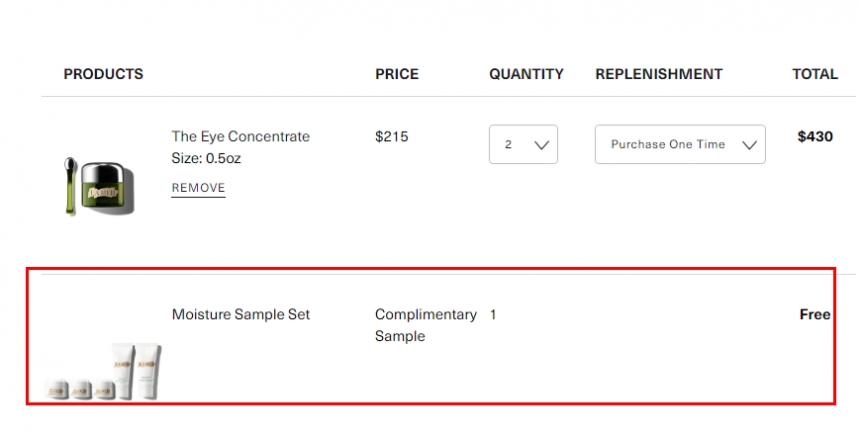Click the TOTAL column header
Screen dimensions: 860x436
pyautogui.click(x=814, y=74)
